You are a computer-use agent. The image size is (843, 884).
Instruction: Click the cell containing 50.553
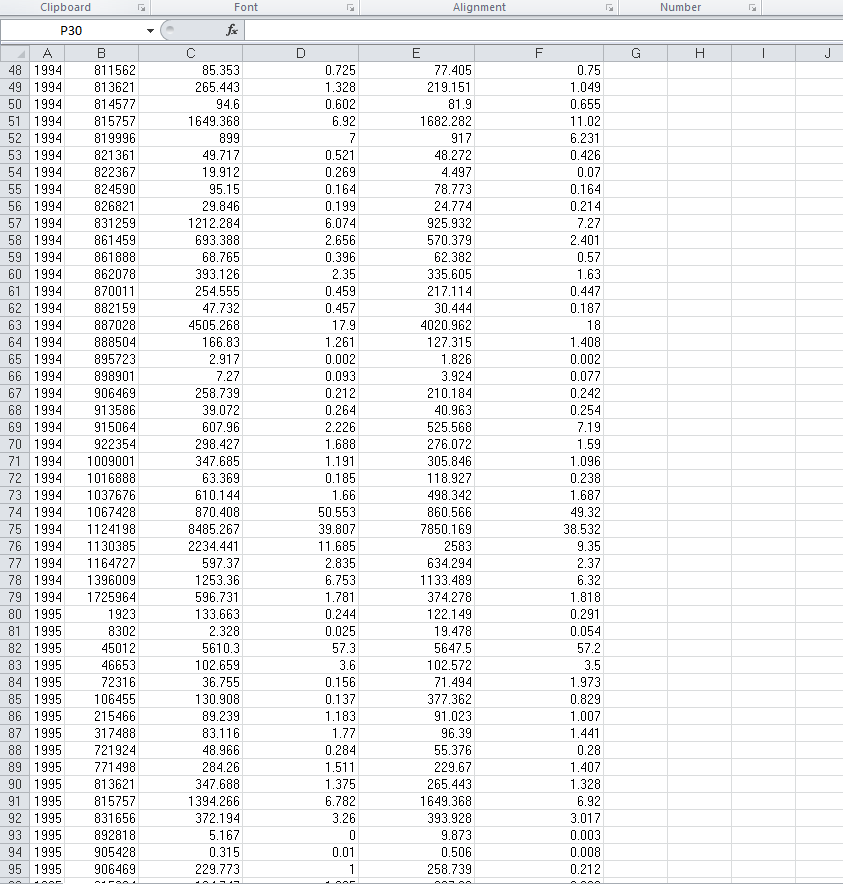pyautogui.click(x=300, y=512)
